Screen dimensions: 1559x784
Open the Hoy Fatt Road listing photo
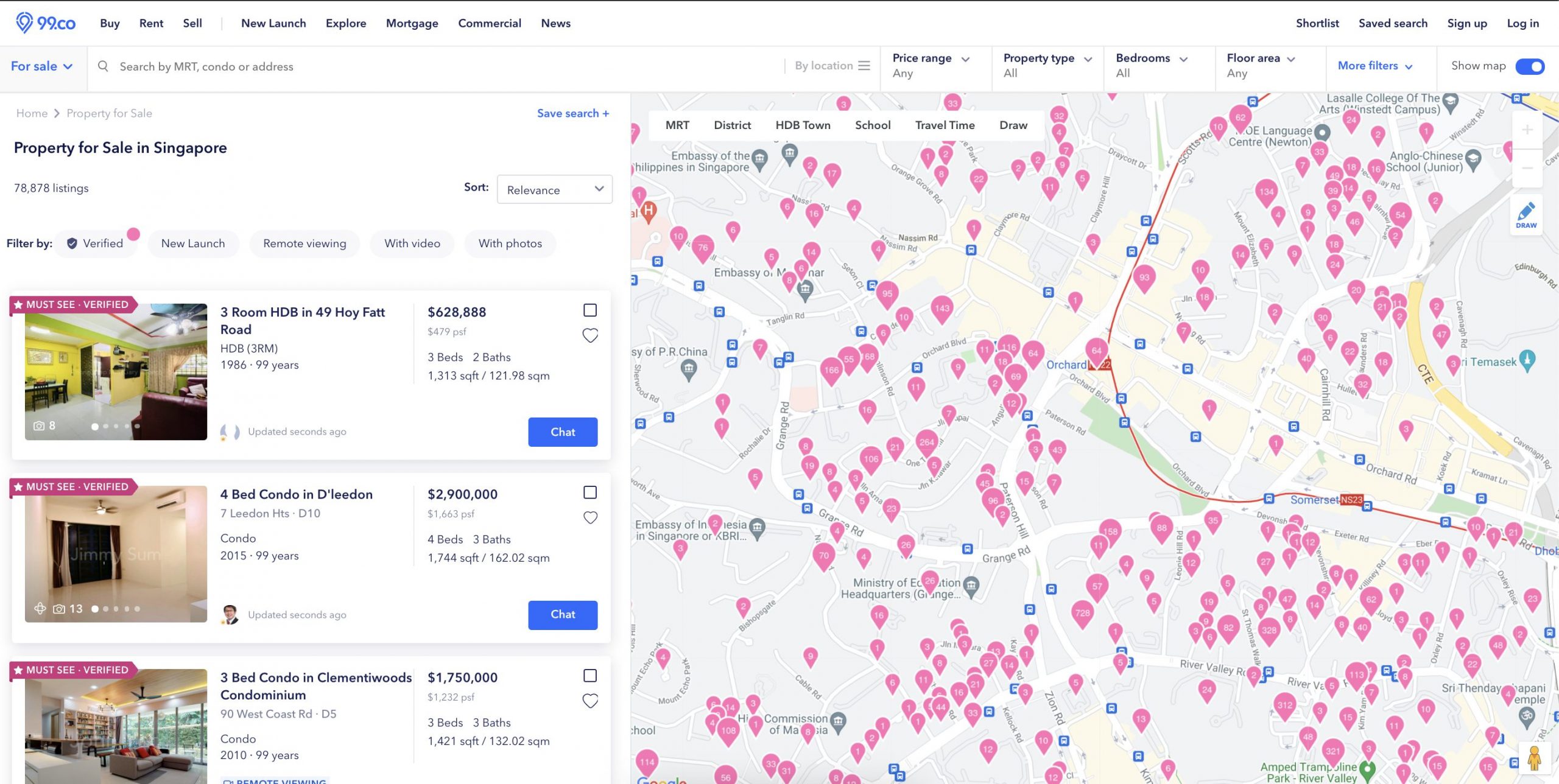[116, 371]
